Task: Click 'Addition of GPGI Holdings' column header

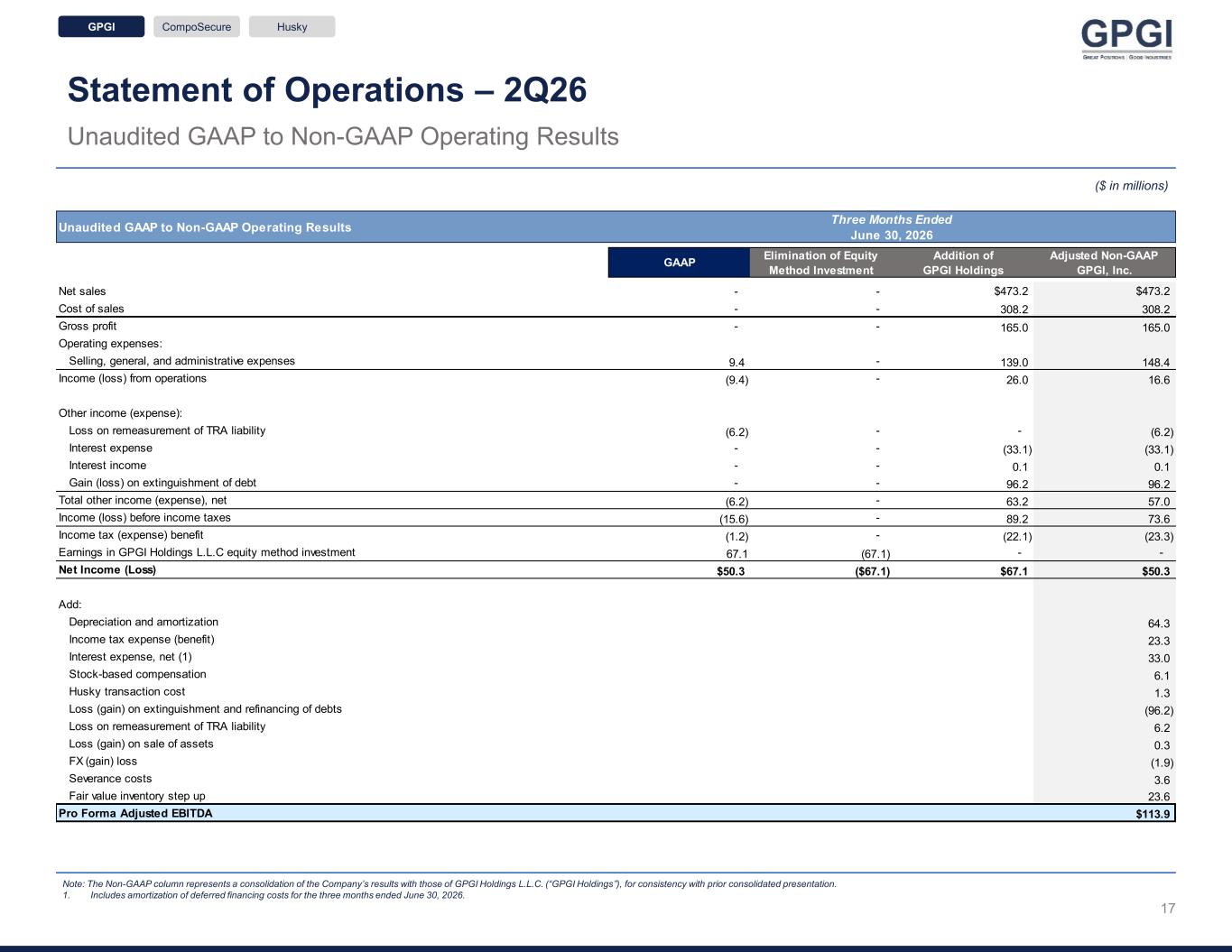Action: (963, 263)
